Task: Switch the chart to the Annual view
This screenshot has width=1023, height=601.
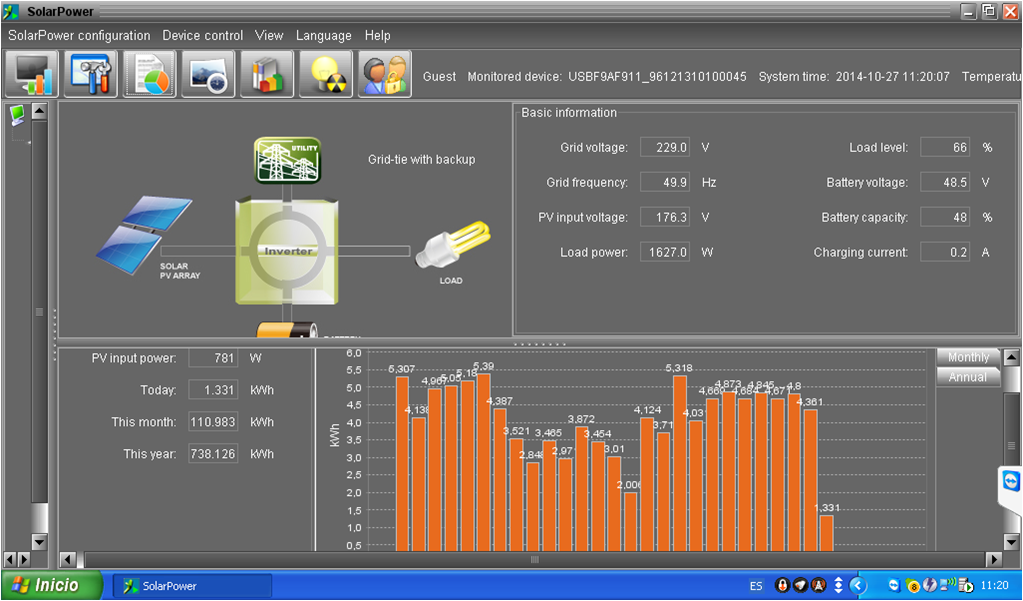Action: tap(968, 377)
